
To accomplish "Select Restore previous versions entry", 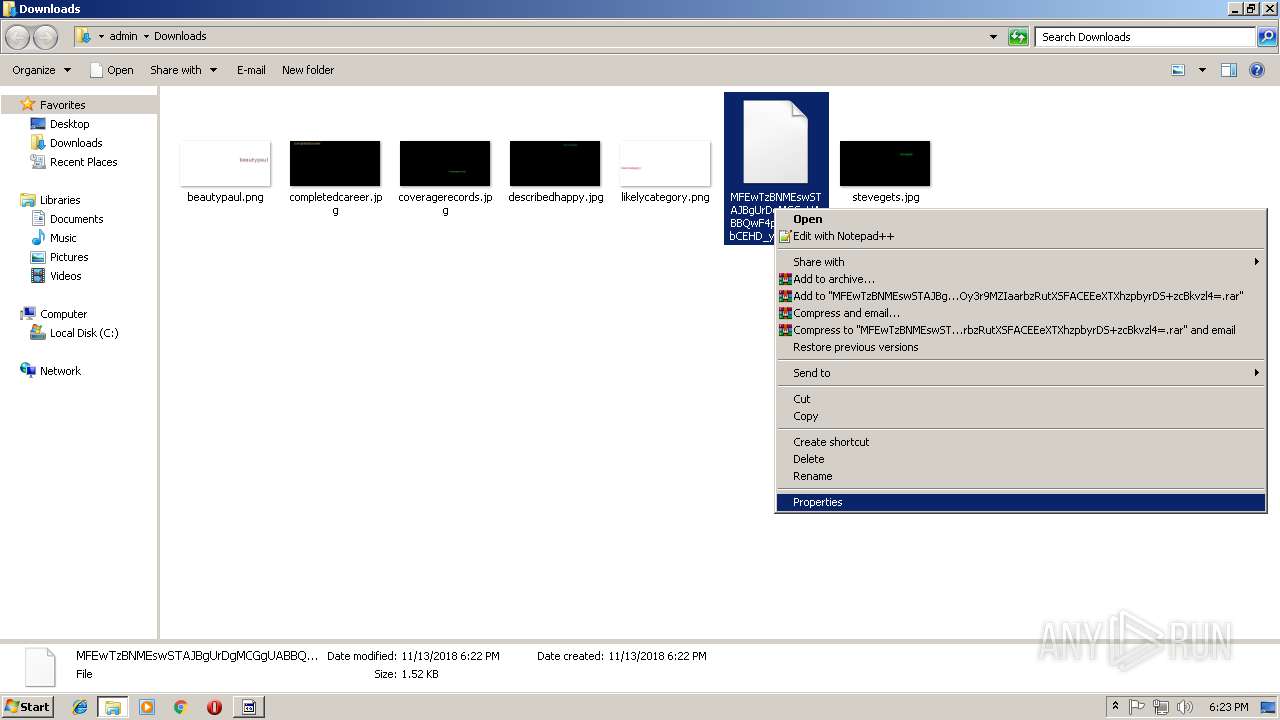I will click(1020, 347).
